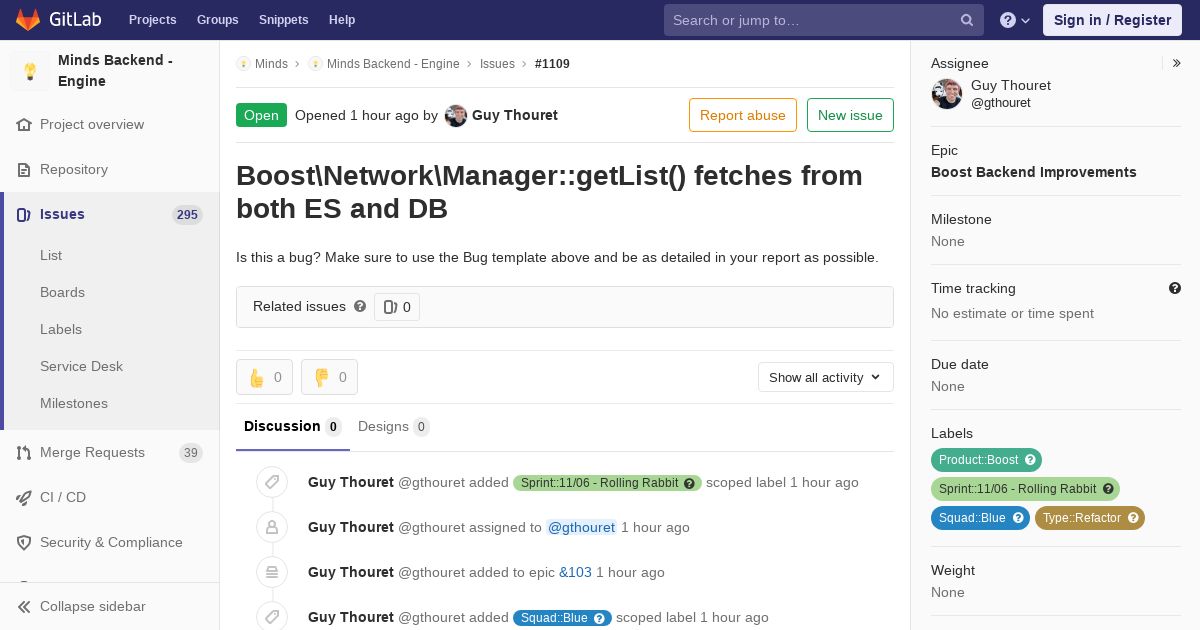The width and height of the screenshot is (1200, 630).
Task: Click the related issues count badge
Action: 397,307
